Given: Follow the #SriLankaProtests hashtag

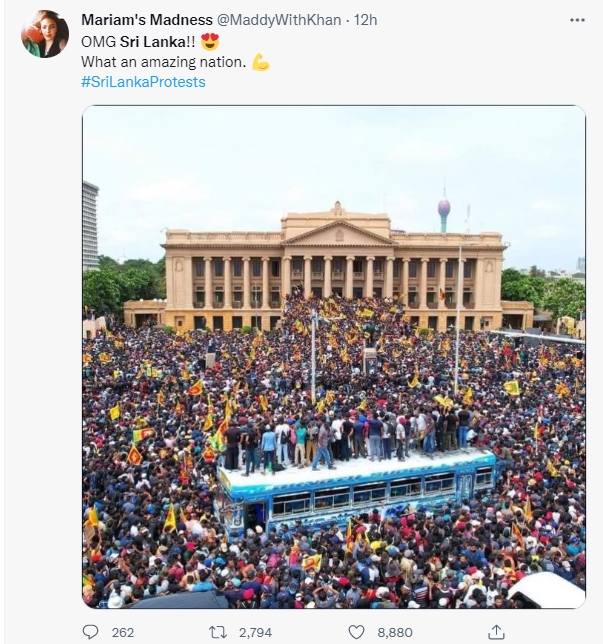Looking at the screenshot, I should [x=143, y=82].
